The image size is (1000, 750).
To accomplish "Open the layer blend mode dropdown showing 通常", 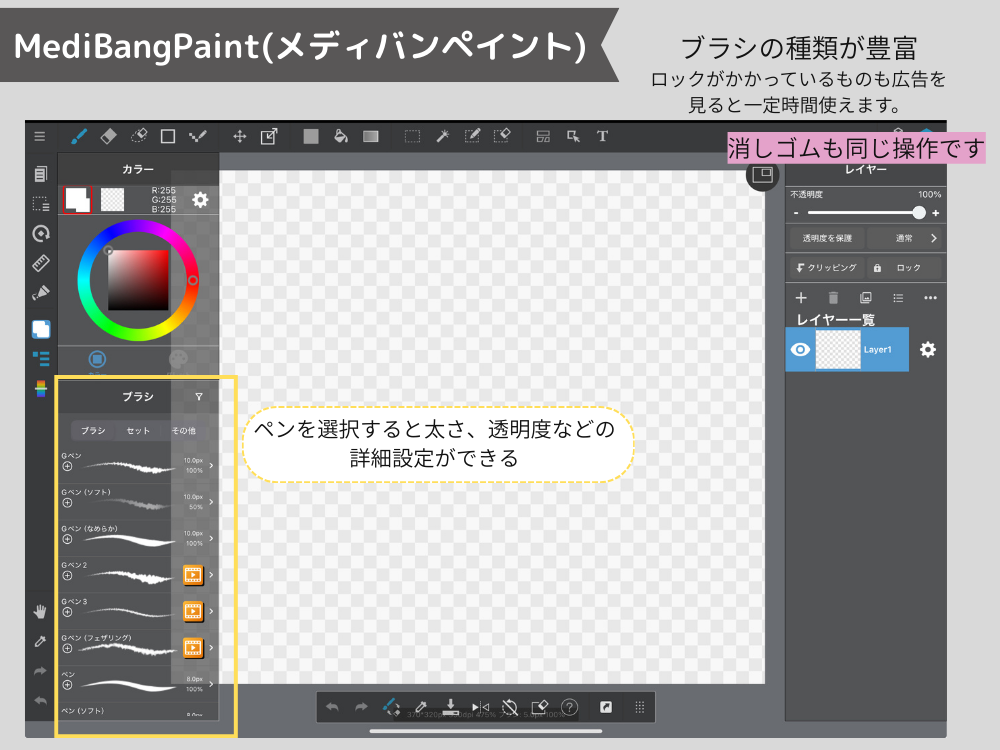I will coord(905,238).
